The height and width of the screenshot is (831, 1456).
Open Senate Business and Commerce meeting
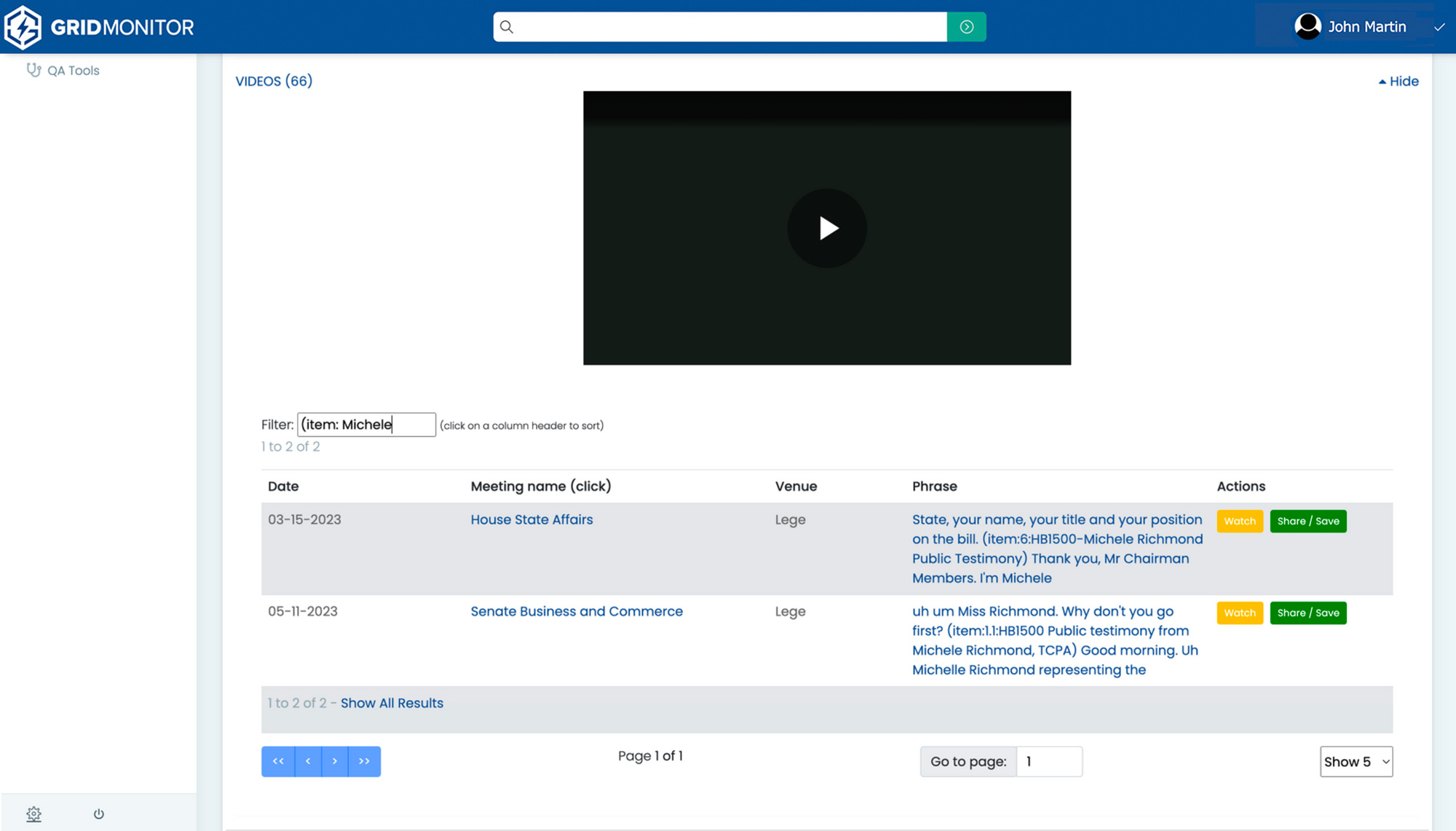coord(577,612)
